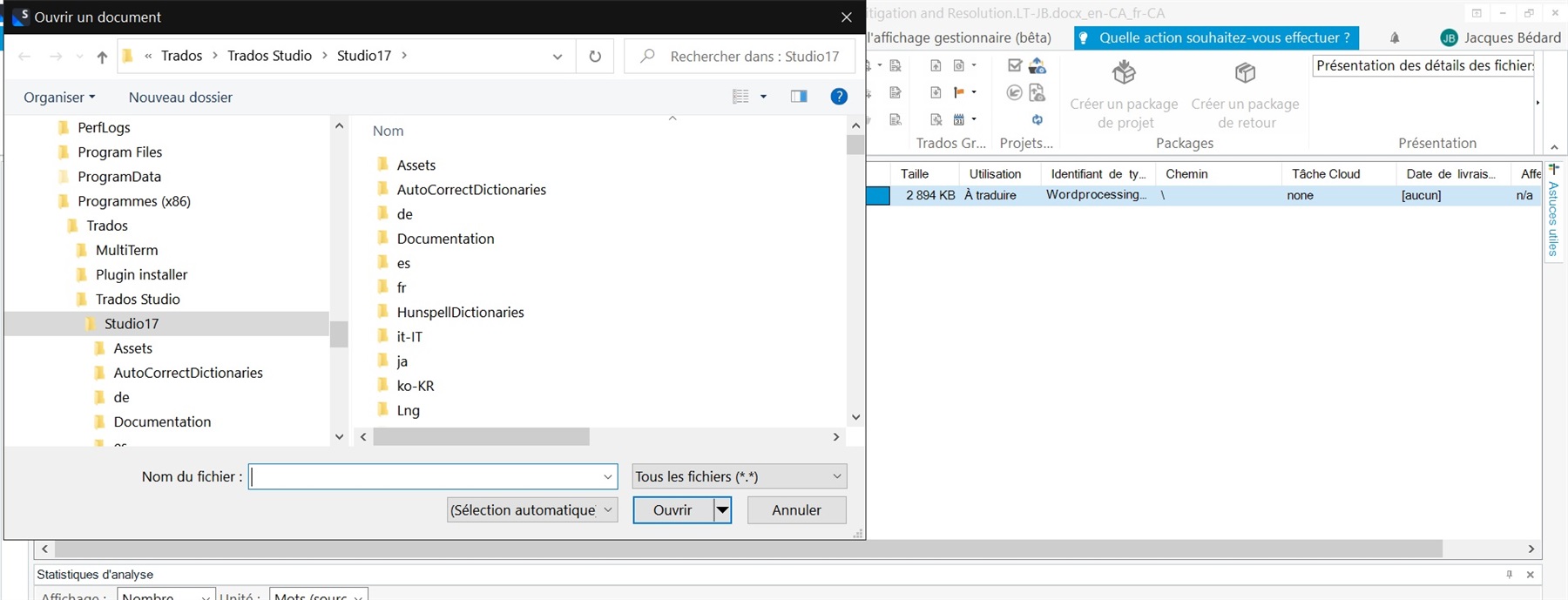Select Studio17 in the folder tree
Screen dimensions: 1568x600
(131, 323)
